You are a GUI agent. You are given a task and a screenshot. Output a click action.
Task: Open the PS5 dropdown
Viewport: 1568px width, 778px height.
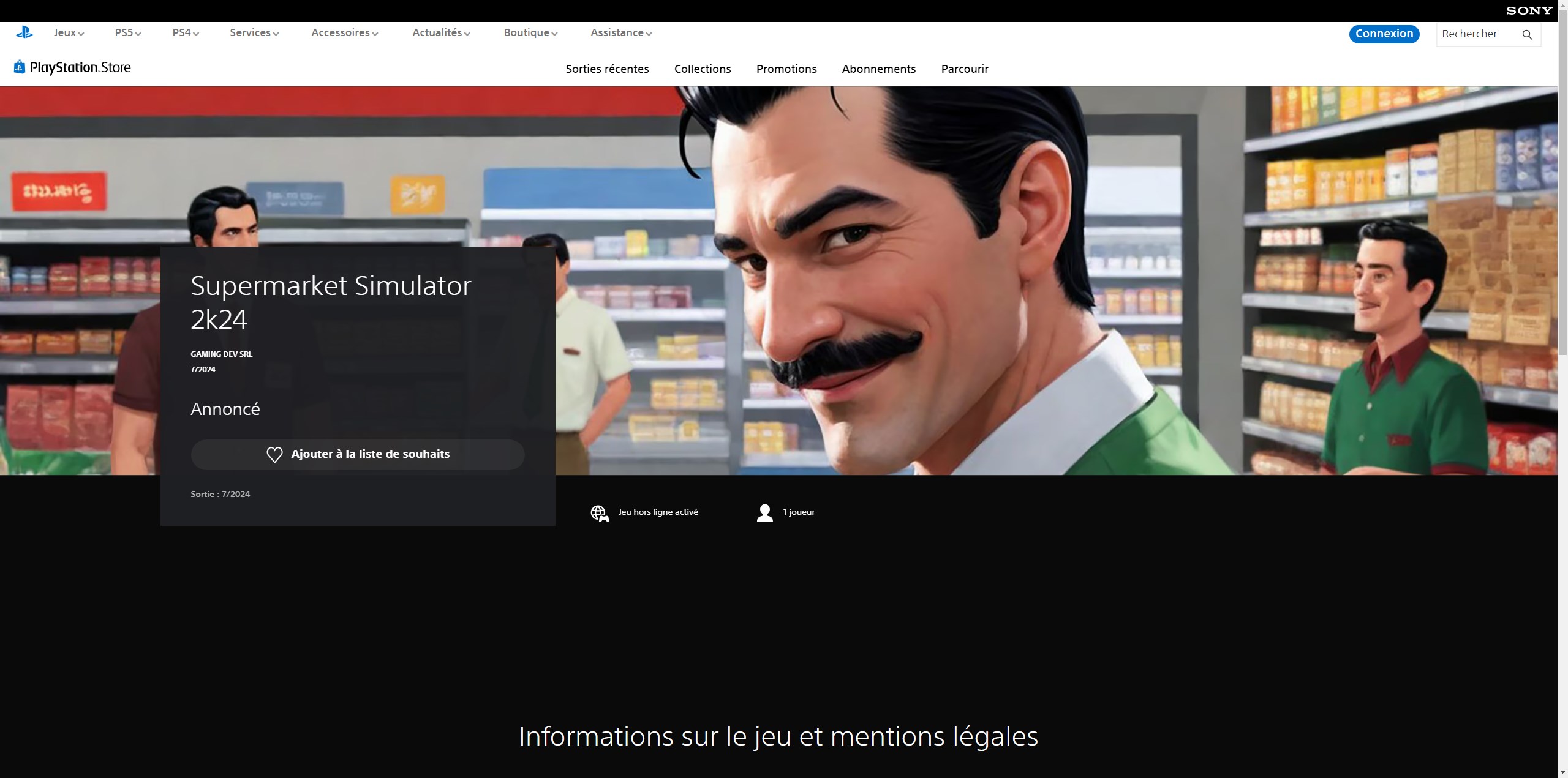point(126,32)
